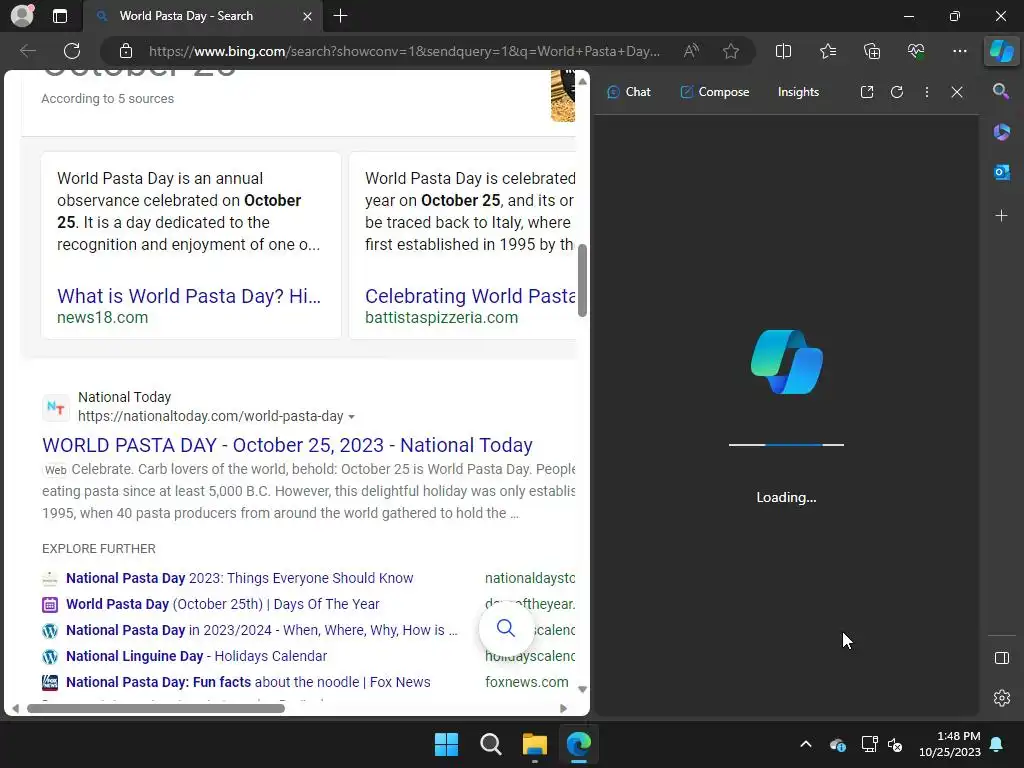Image resolution: width=1024 pixels, height=768 pixels.
Task: Switch to the Compose tab
Action: 714,92
